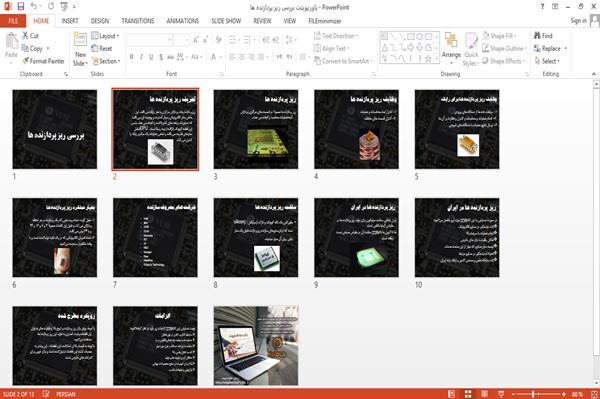This screenshot has height=399, width=600.
Task: Click Find binoculars command
Action: tap(543, 36)
